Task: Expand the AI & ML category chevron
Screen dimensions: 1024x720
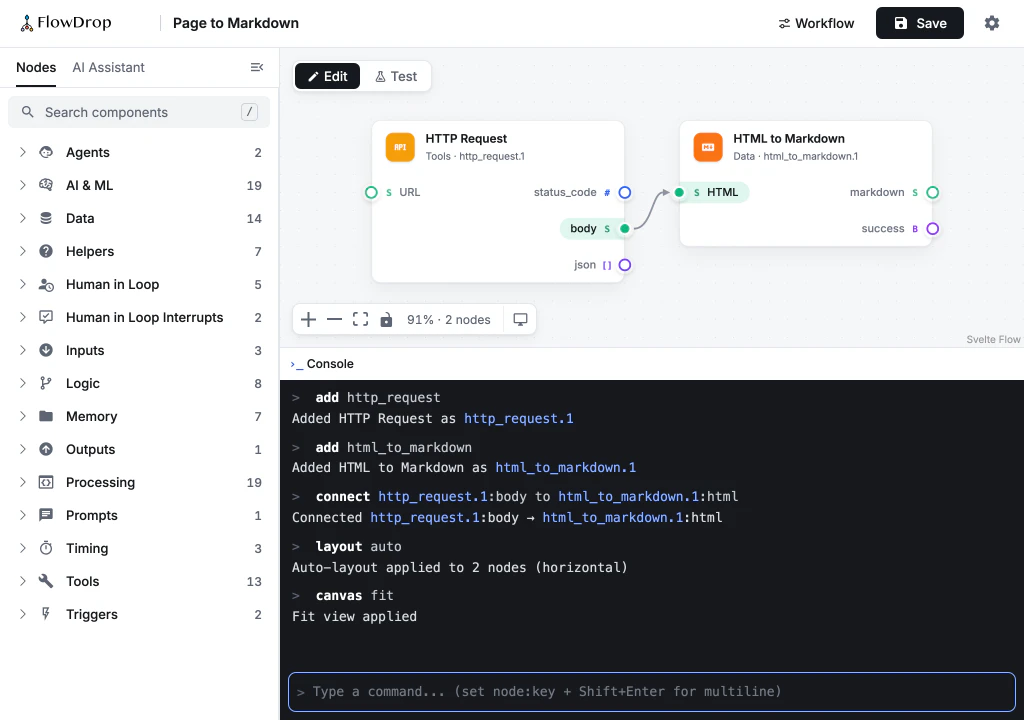Action: [23, 185]
